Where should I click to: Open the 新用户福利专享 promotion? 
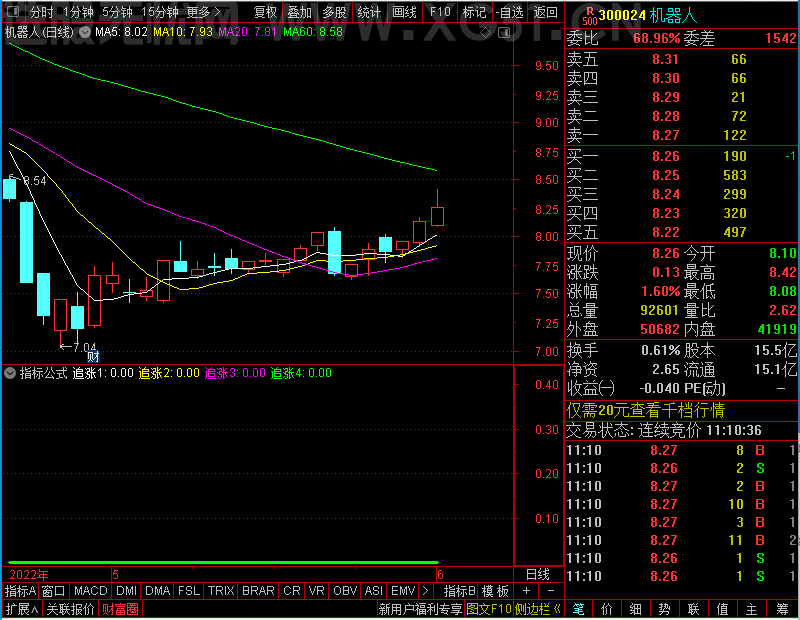pos(420,609)
